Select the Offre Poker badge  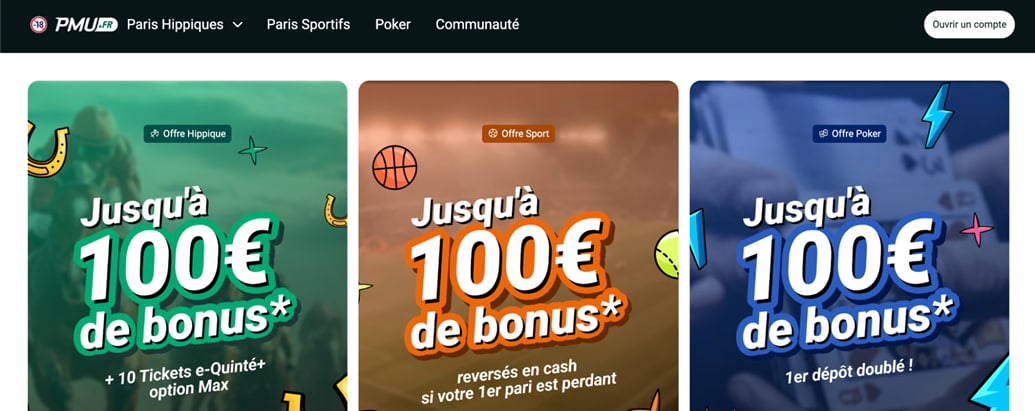pyautogui.click(x=850, y=134)
